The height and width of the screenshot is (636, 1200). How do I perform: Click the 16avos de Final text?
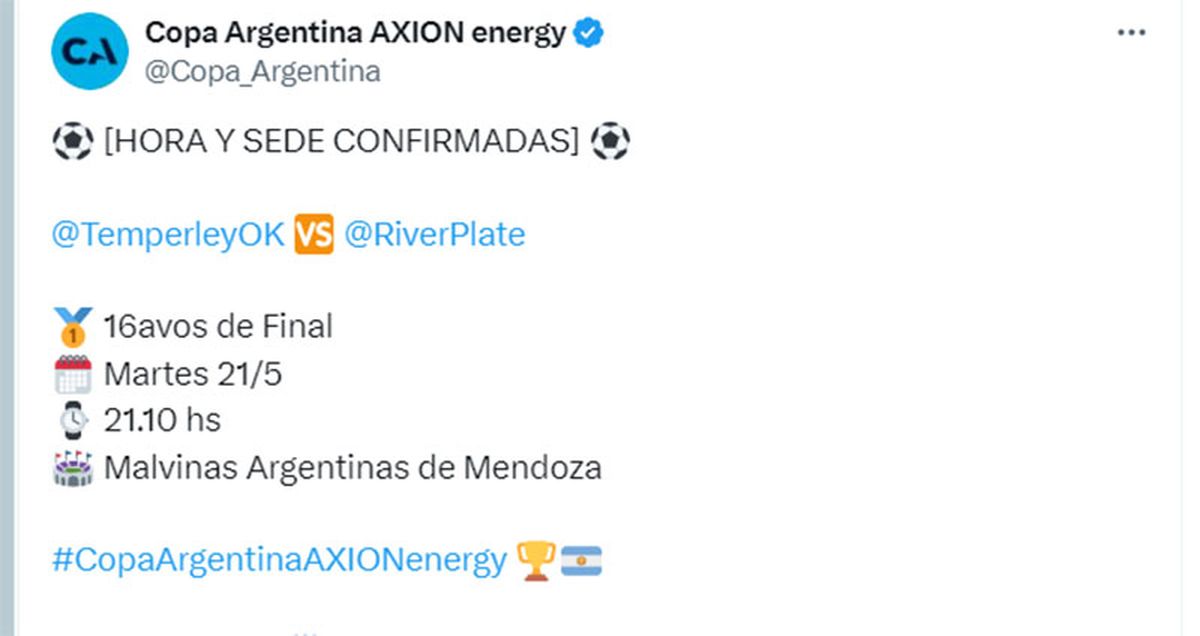[218, 326]
